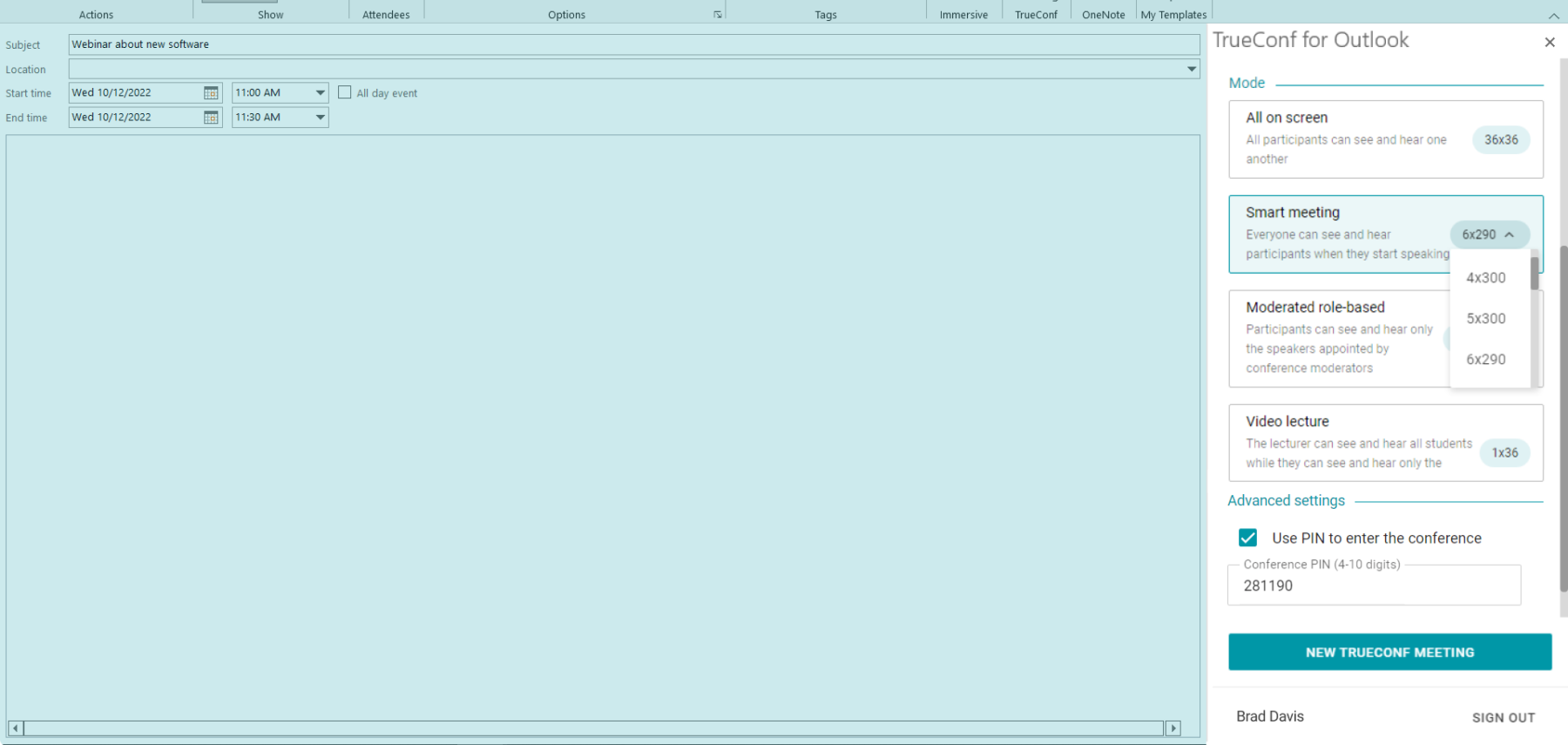Click the Subject input field
1568x745 pixels.
tap(634, 44)
